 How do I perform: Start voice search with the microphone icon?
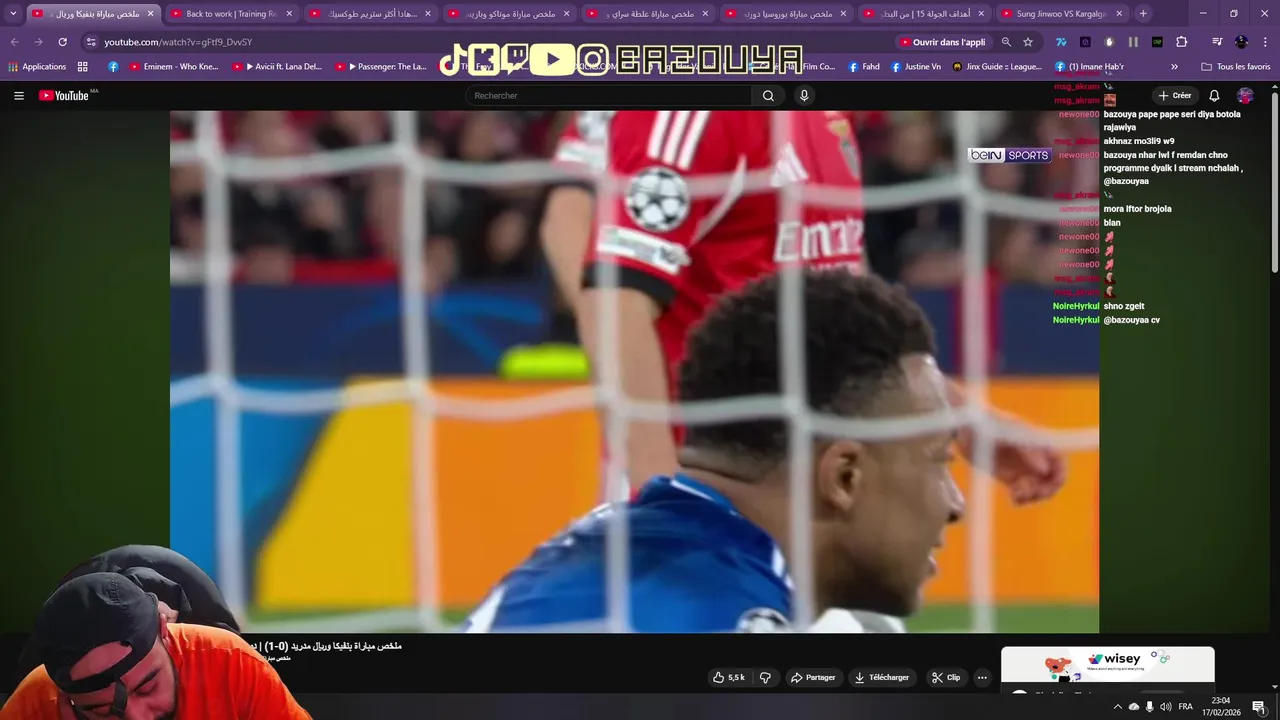point(804,96)
